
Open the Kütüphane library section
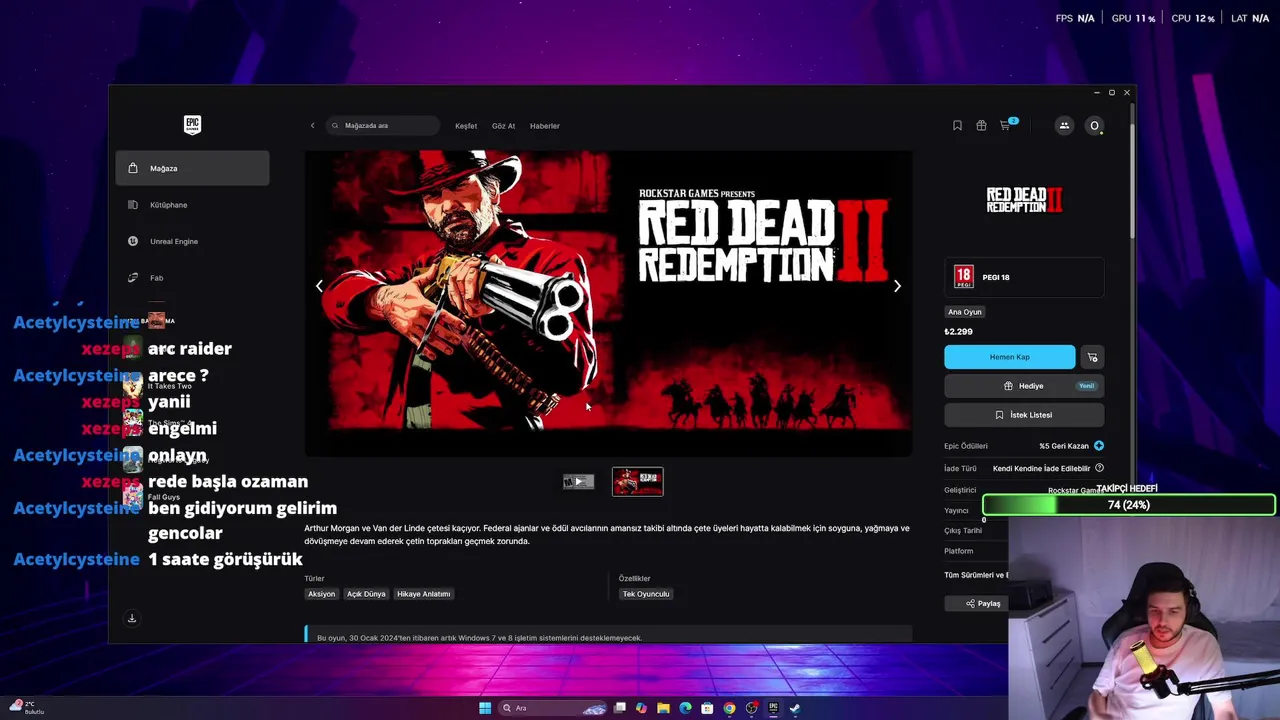click(192, 205)
